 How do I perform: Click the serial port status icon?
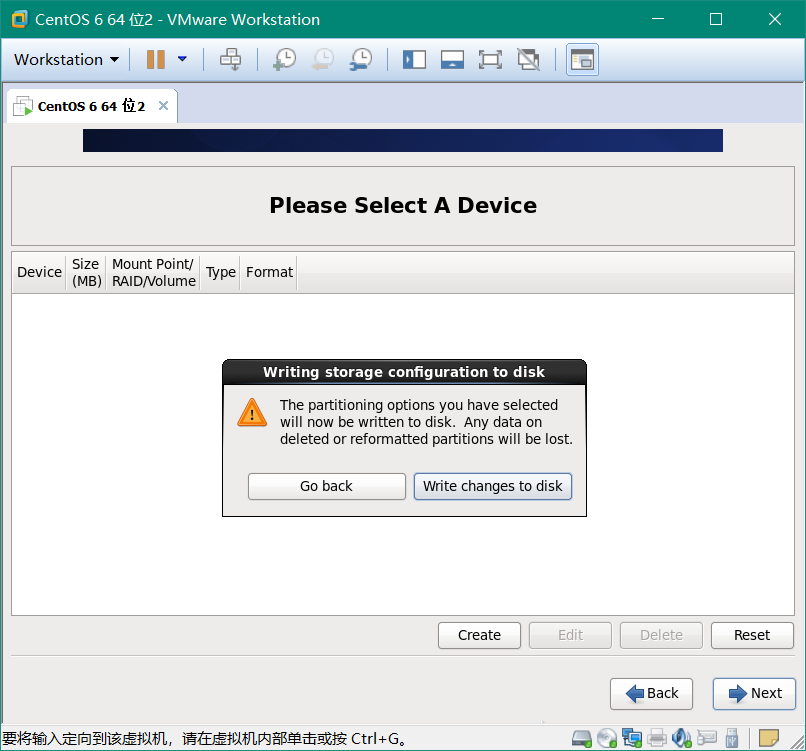707,739
